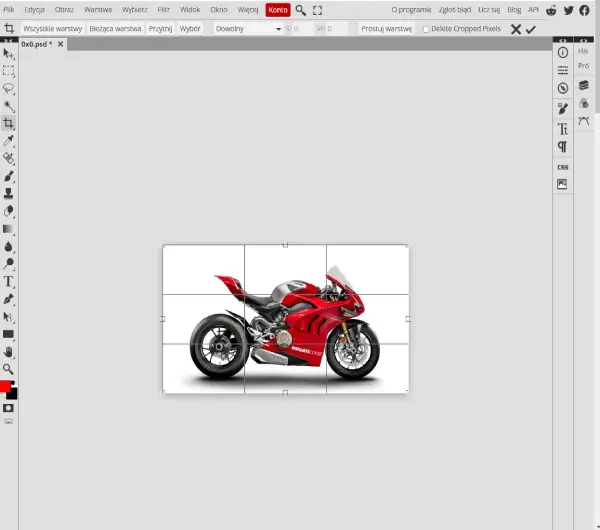The image size is (600, 530).
Task: Click the Konto button
Action: coord(278,10)
